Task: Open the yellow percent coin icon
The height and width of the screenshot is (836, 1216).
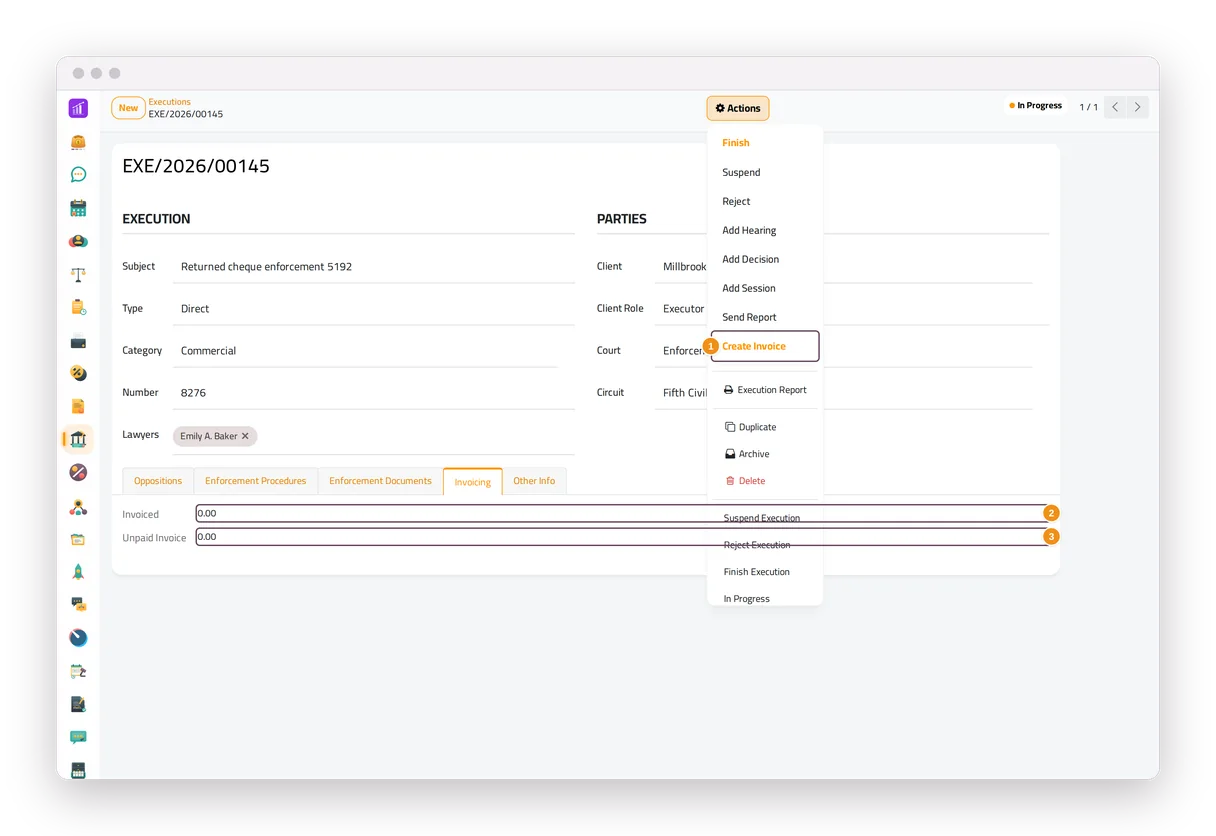Action: pos(78,373)
